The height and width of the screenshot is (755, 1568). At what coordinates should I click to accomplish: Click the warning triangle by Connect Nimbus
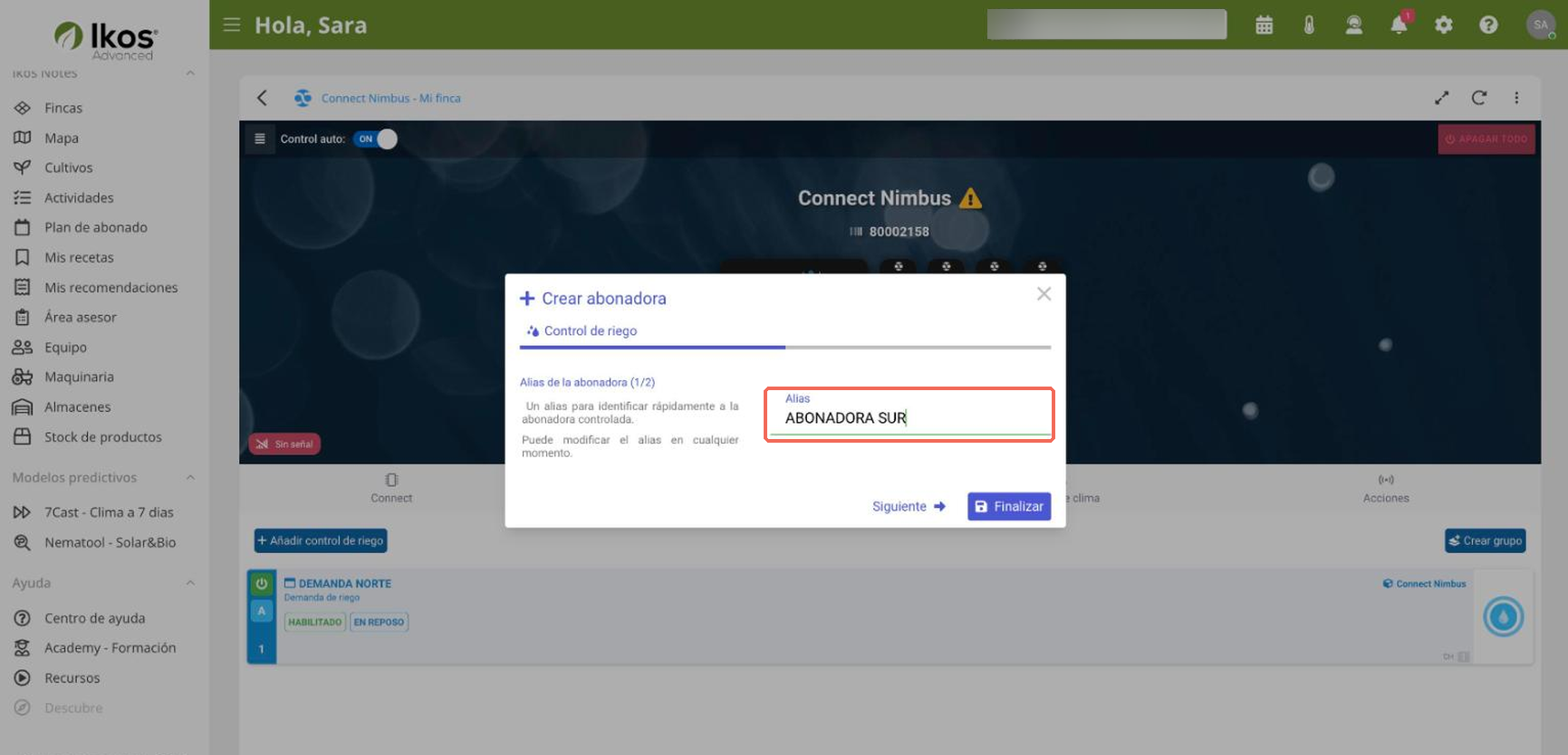[970, 198]
